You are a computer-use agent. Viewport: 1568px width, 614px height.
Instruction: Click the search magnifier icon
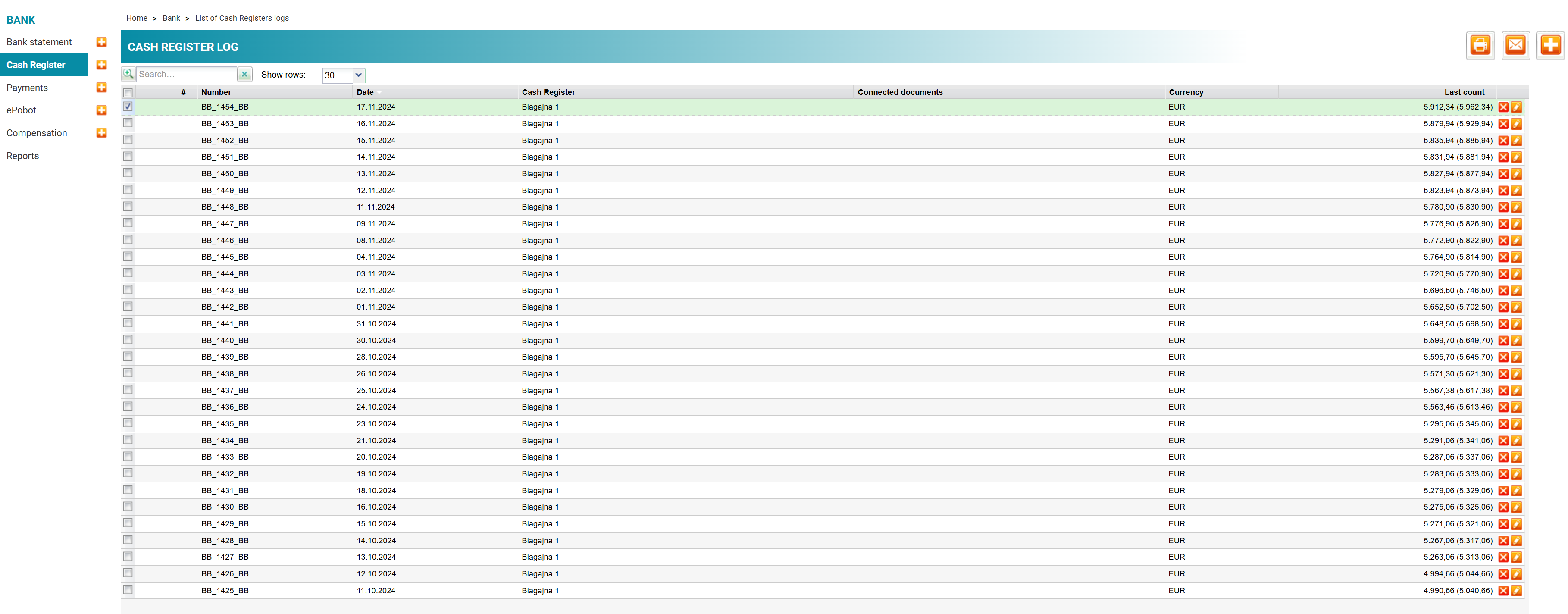128,74
